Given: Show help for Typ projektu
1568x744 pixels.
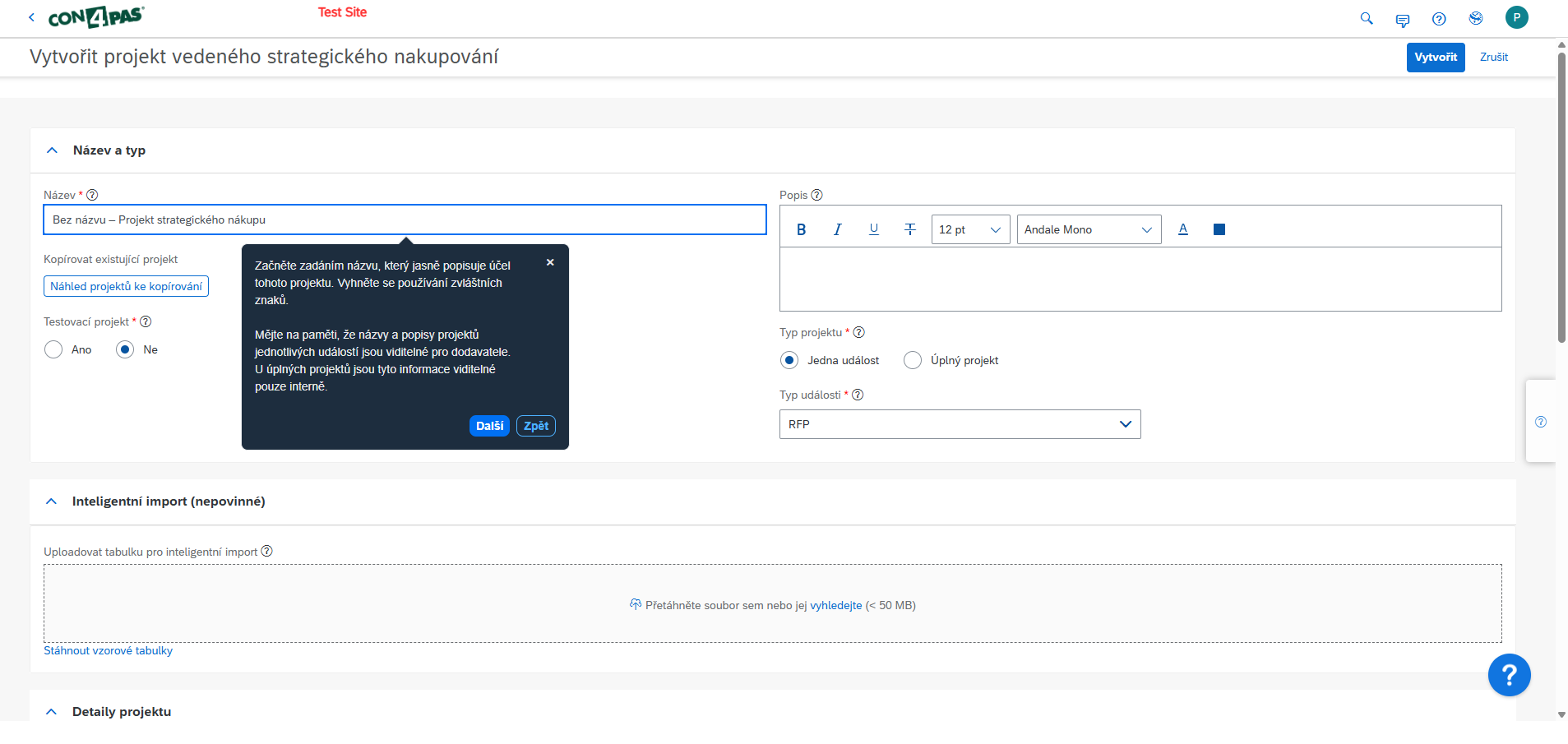Looking at the screenshot, I should pos(858,332).
